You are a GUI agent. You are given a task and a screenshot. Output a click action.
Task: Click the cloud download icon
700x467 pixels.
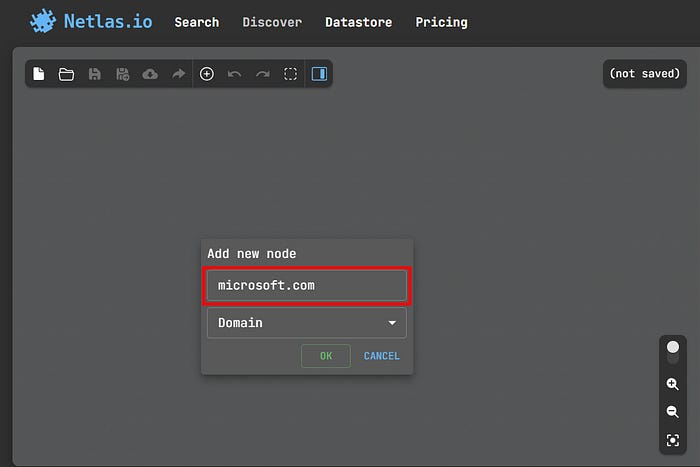pyautogui.click(x=150, y=74)
